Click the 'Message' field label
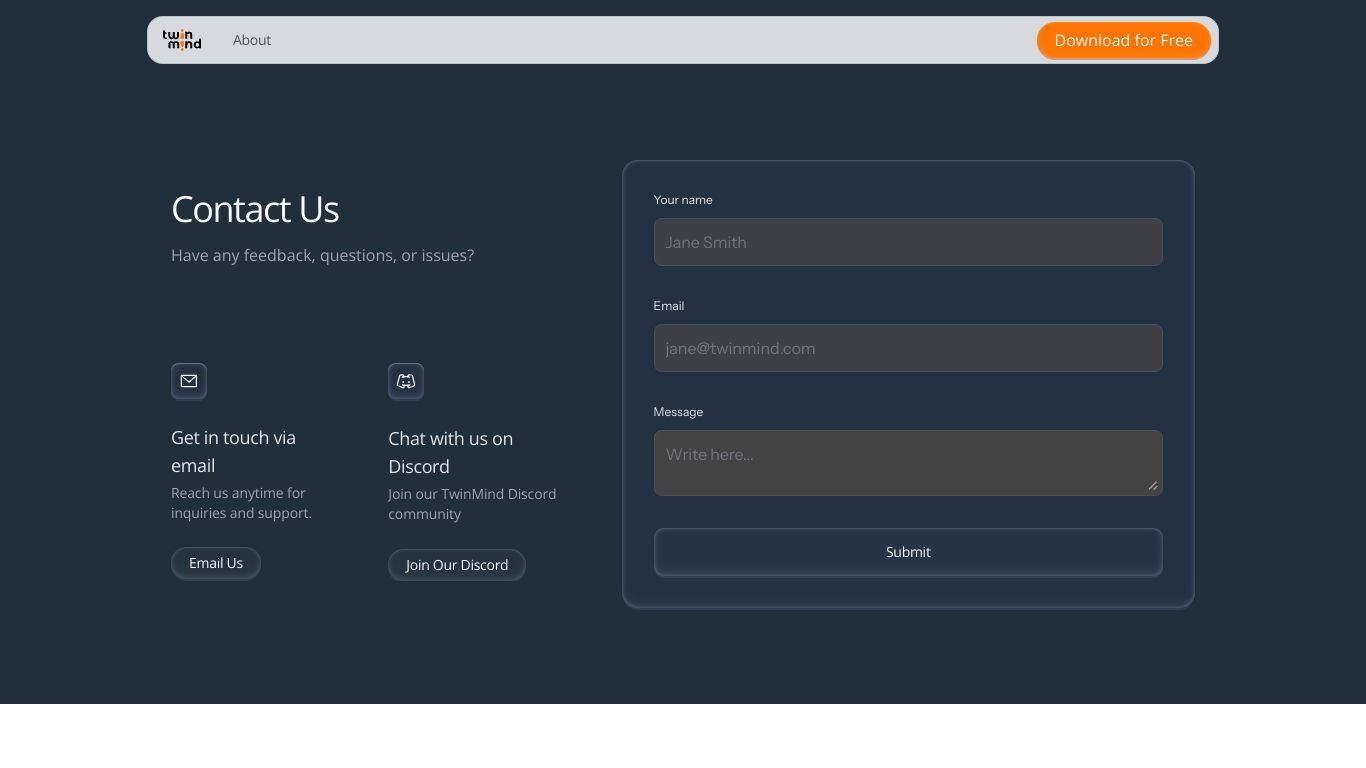 coord(678,412)
